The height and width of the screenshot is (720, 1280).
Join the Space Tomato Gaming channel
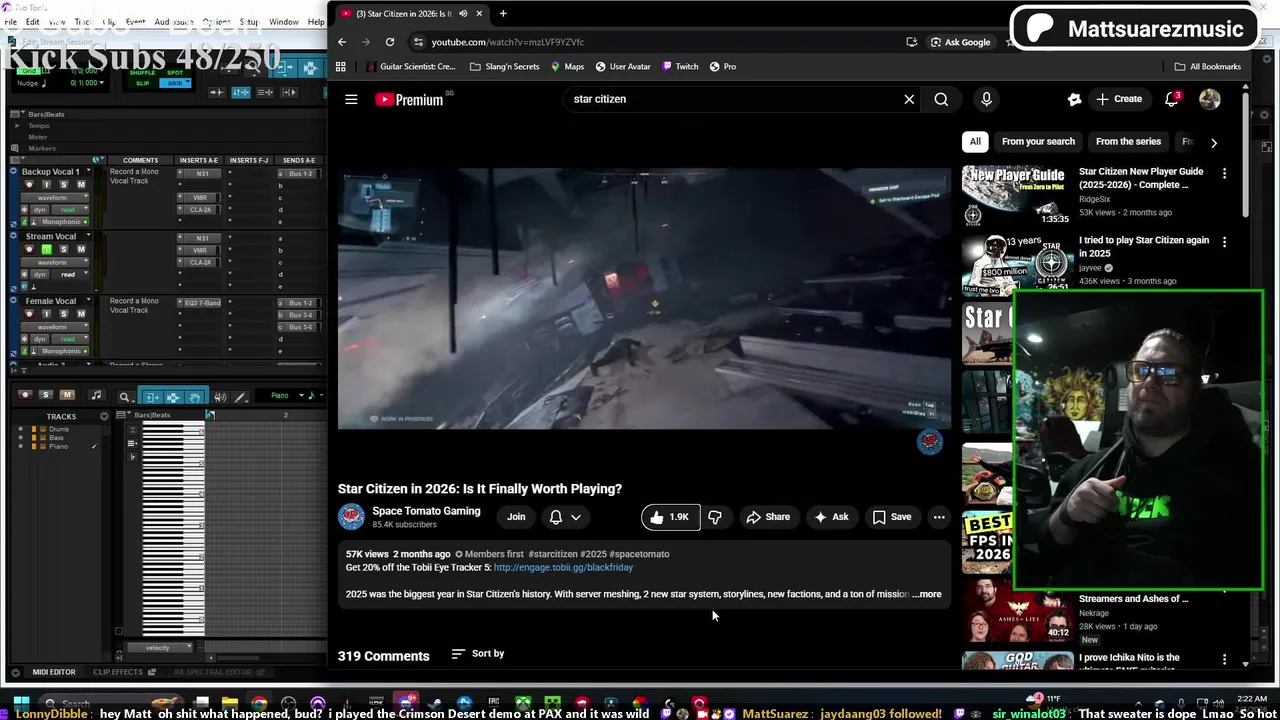(x=516, y=517)
